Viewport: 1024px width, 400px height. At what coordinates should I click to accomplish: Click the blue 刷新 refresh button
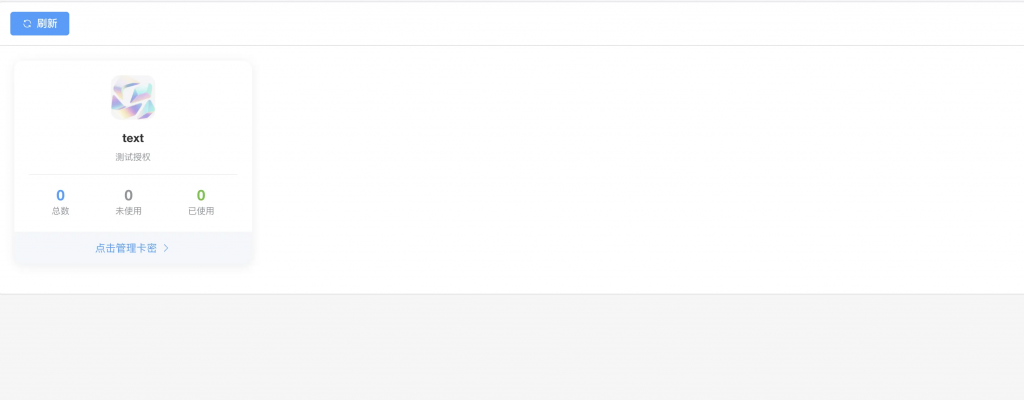(x=40, y=23)
